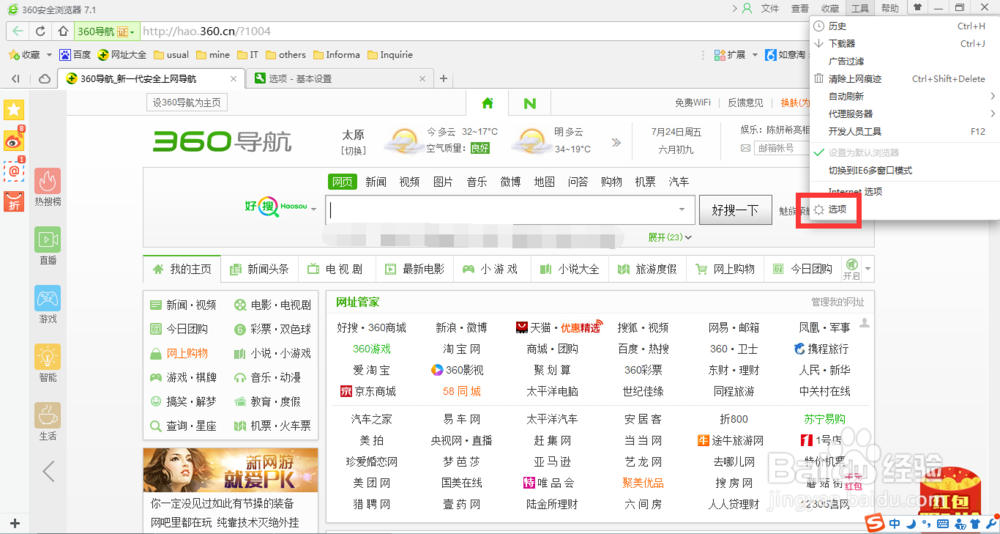Toggle 设置为默认浏览器 checked menu item

coord(904,153)
